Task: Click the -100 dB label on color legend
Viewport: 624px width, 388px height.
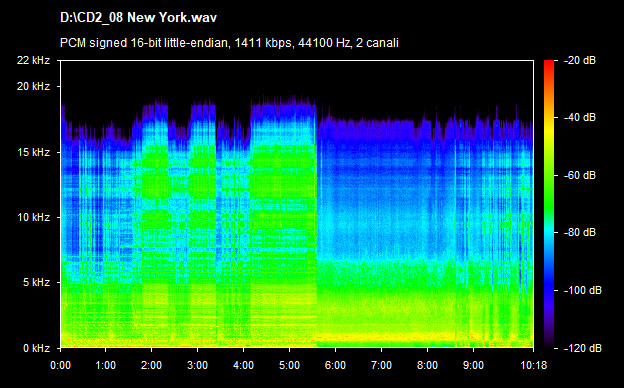Action: 583,291
